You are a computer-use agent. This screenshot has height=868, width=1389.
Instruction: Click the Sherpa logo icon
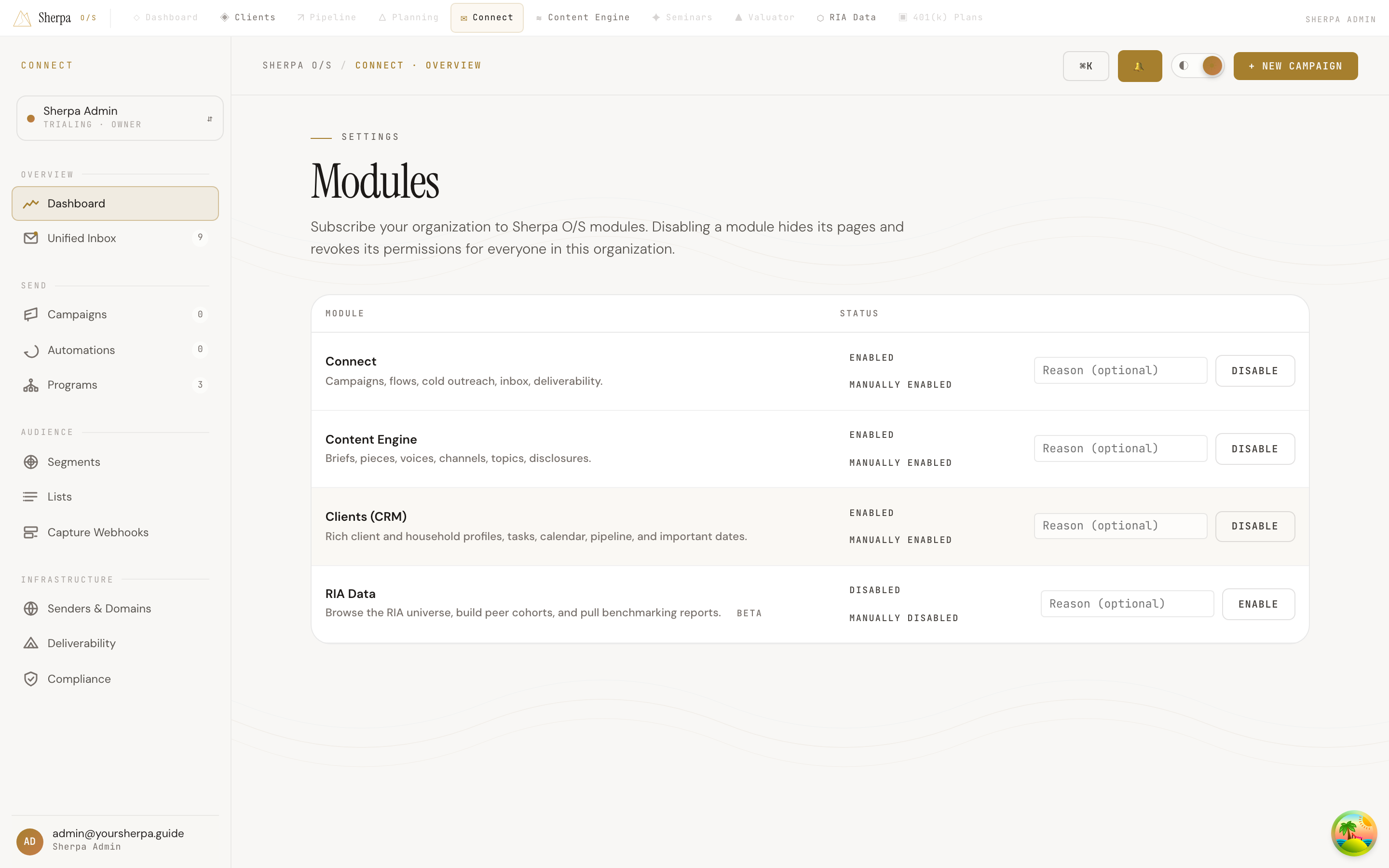[22, 18]
